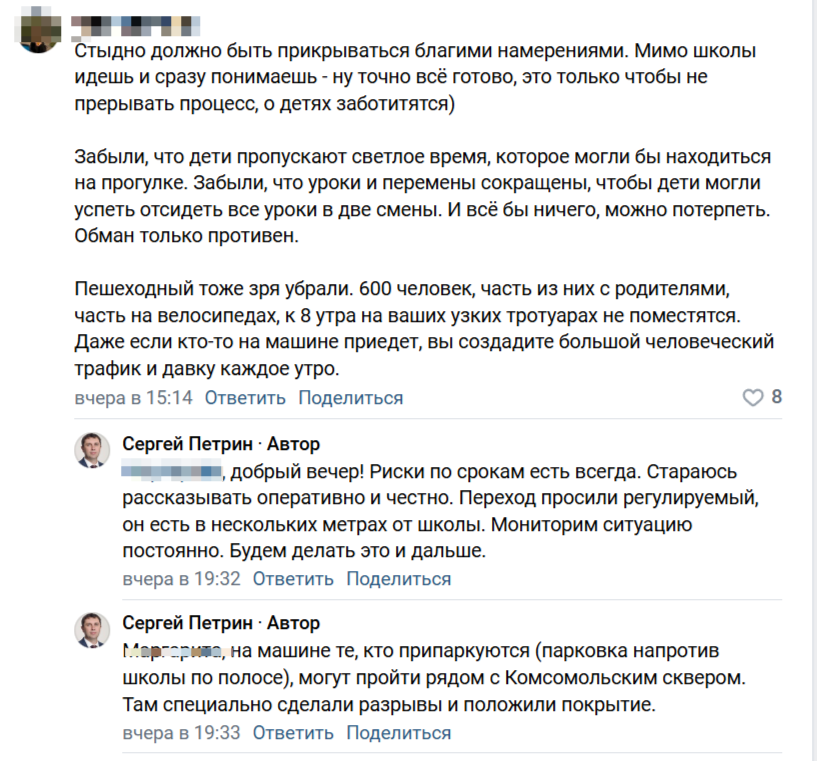The height and width of the screenshot is (761, 817).
Task: Click the blurred mention before 'добрый вечер'
Action: [x=171, y=470]
